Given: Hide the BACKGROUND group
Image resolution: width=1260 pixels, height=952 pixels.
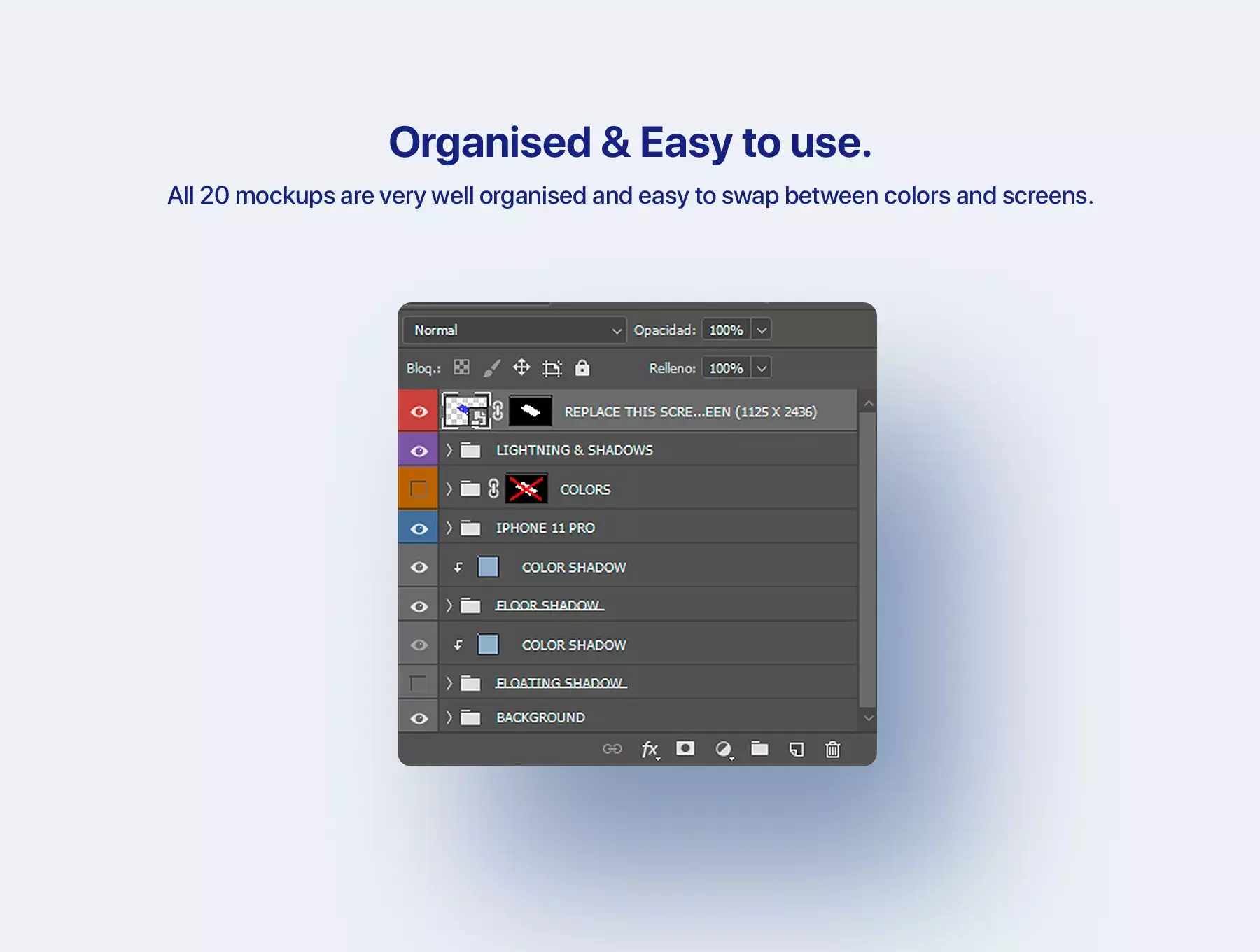Looking at the screenshot, I should (x=419, y=718).
